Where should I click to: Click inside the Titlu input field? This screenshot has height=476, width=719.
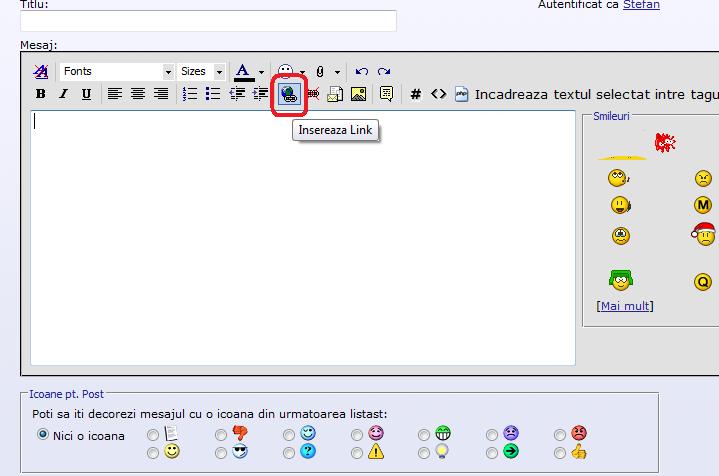[x=208, y=21]
